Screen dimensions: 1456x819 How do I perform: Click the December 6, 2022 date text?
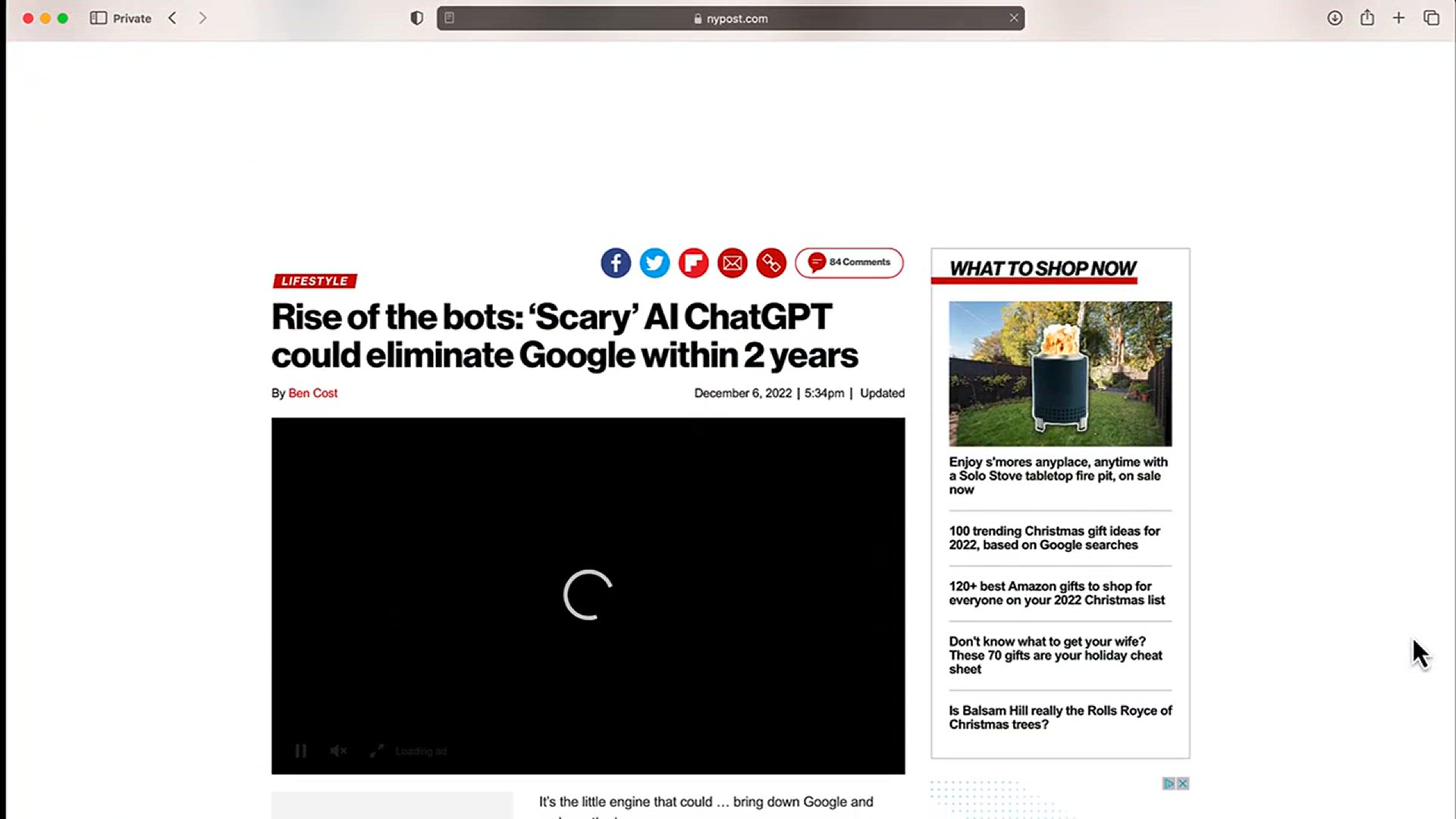tap(743, 393)
